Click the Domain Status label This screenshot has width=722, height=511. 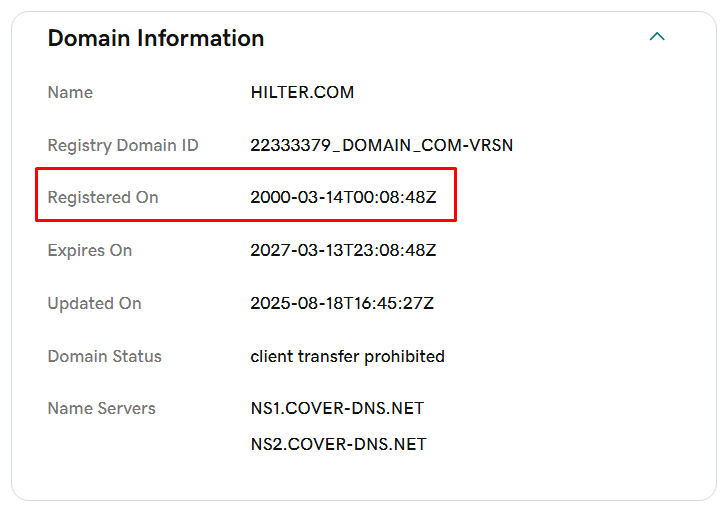pyautogui.click(x=104, y=356)
